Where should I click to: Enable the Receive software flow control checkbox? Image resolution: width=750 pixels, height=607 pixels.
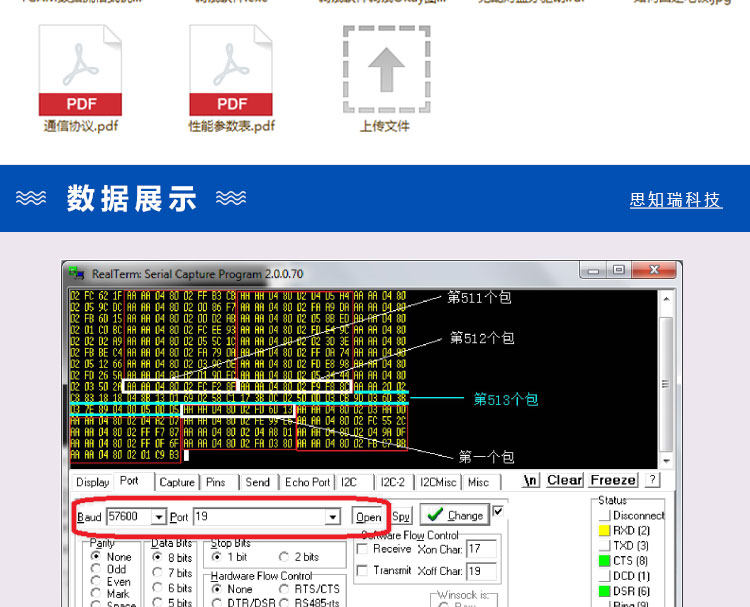[x=363, y=549]
